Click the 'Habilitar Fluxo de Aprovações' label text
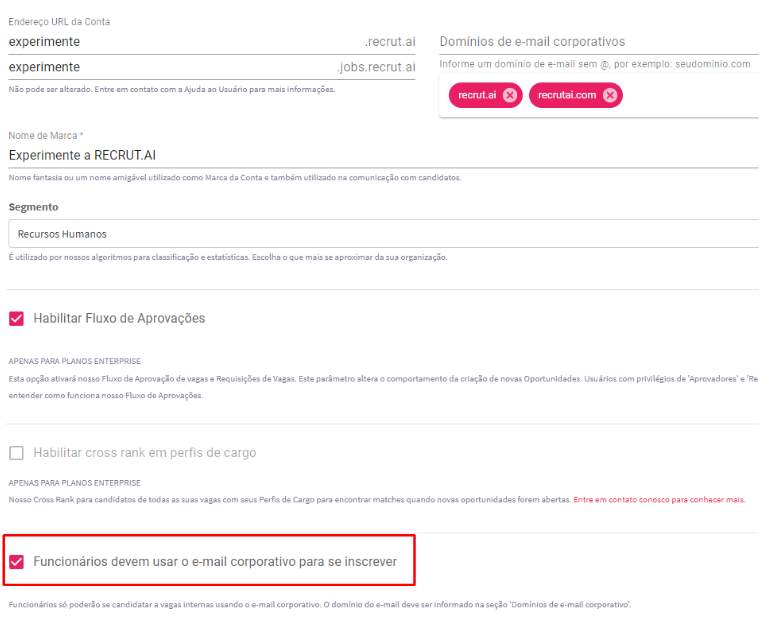The width and height of the screenshot is (773, 618). [x=119, y=318]
